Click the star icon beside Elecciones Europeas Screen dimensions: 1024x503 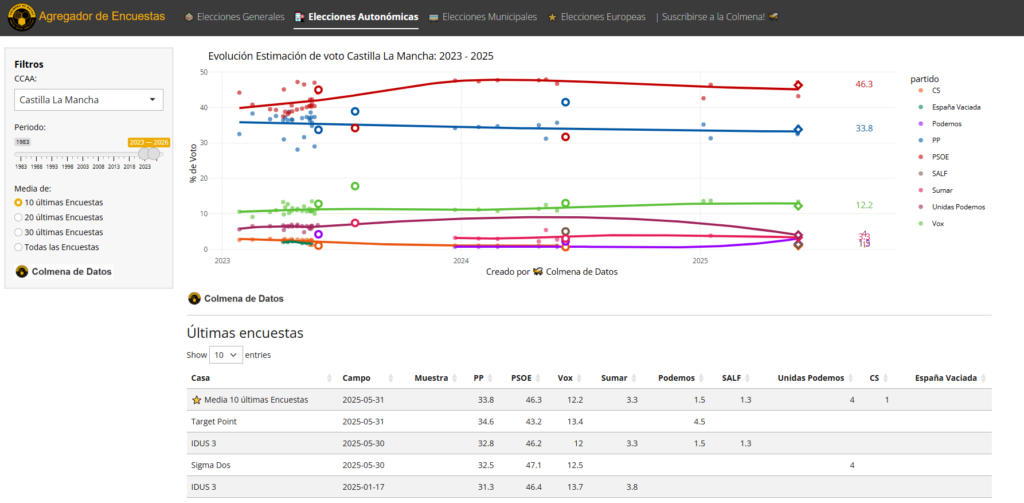click(x=552, y=18)
